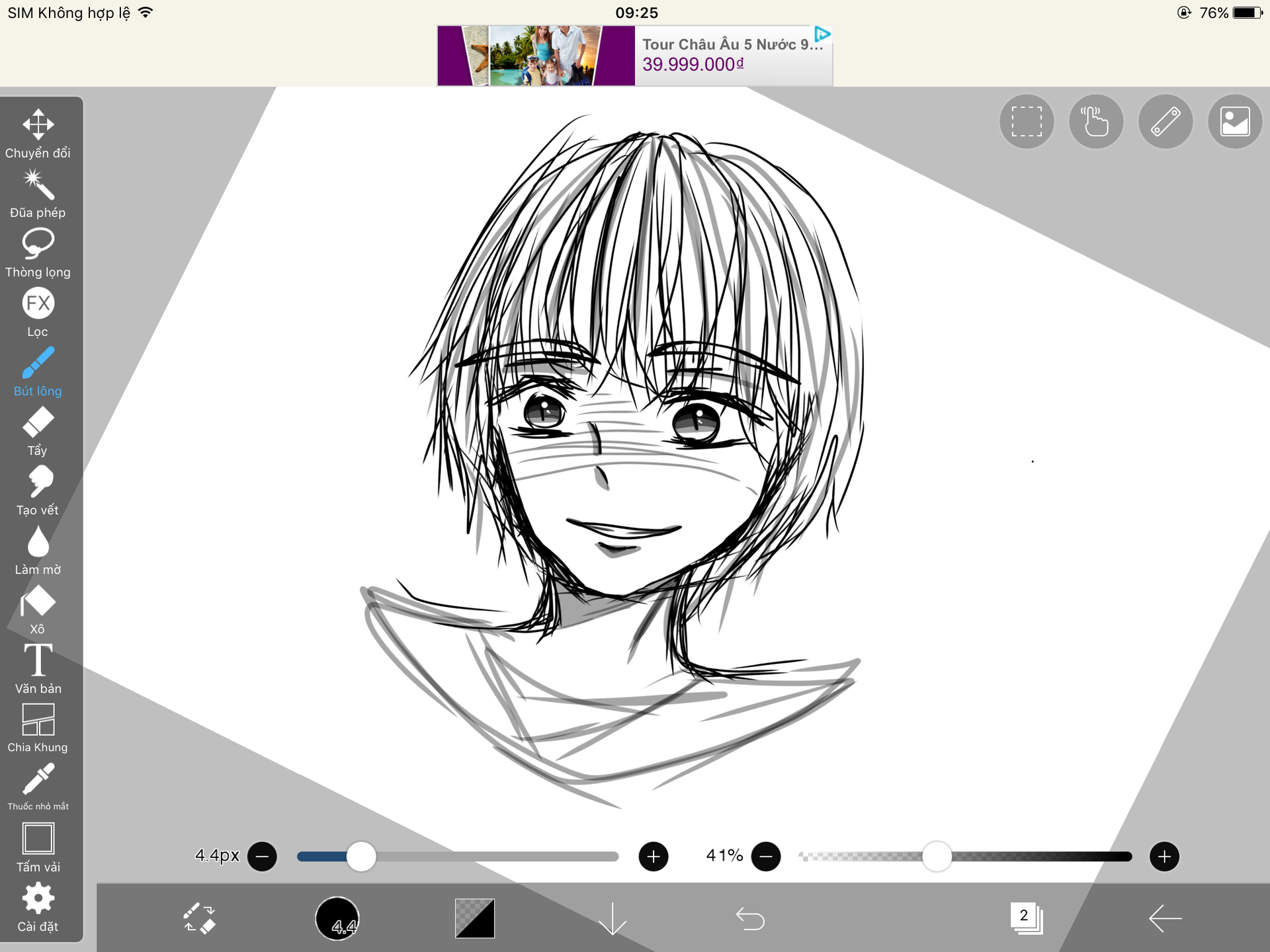Increase brush size with plus button
This screenshot has width=1270, height=952.
pyautogui.click(x=653, y=857)
